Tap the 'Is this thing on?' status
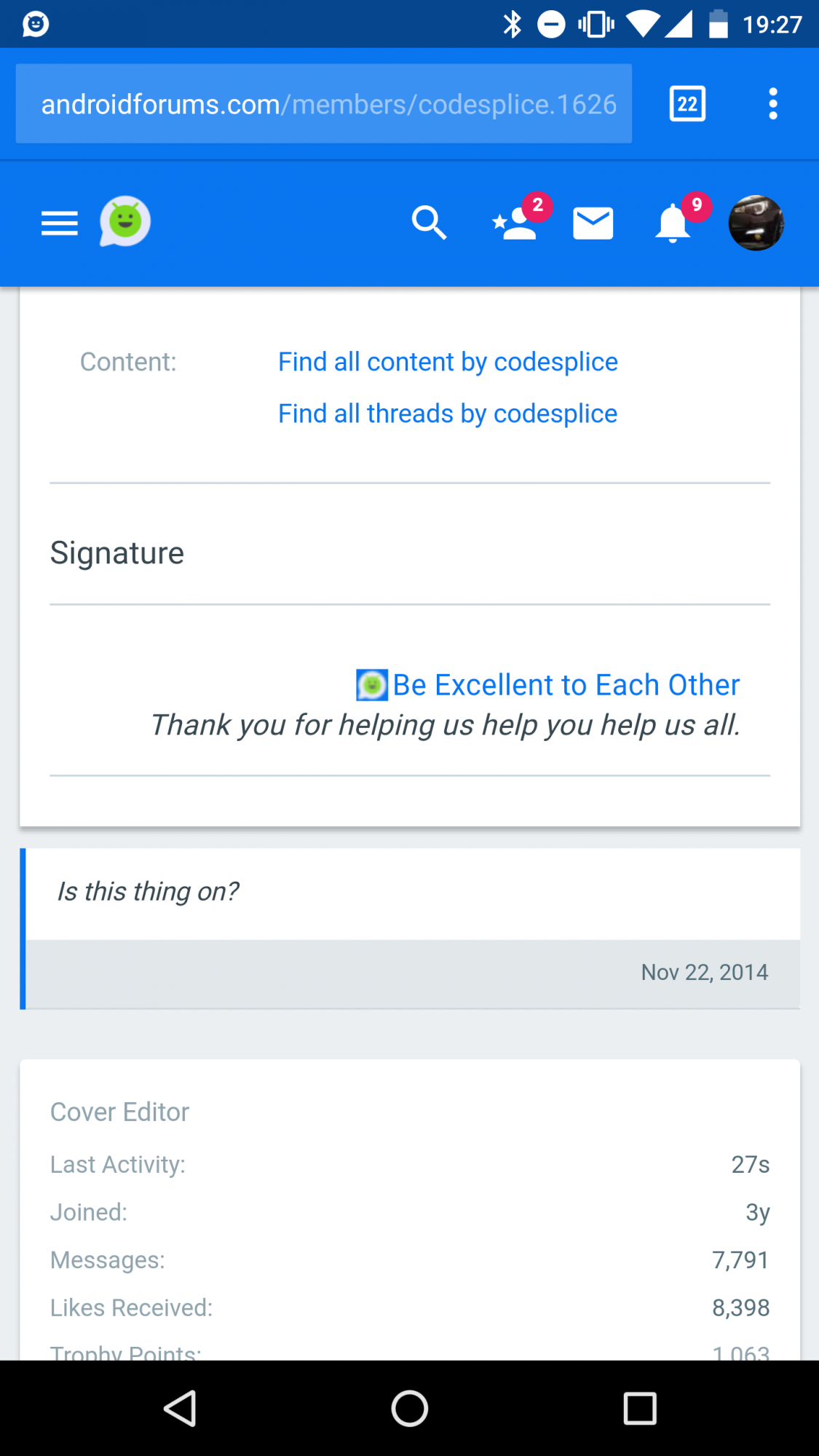 point(149,892)
